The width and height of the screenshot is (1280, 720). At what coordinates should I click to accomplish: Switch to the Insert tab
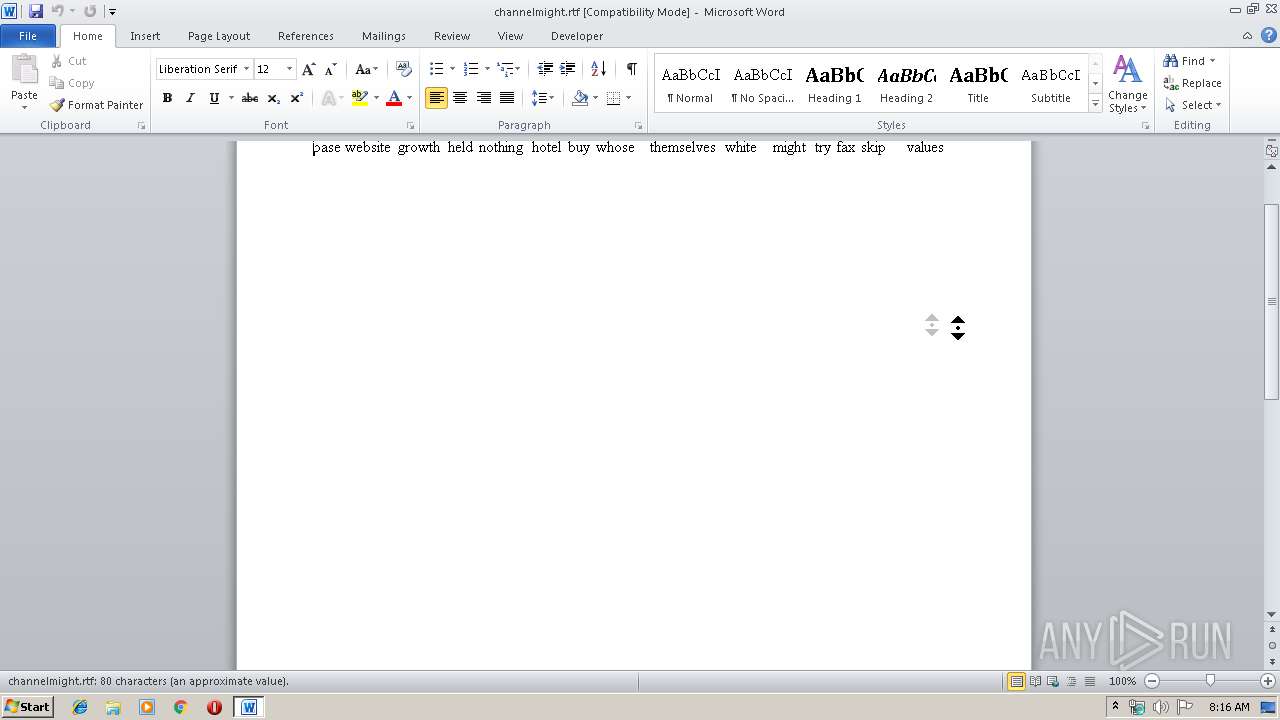click(145, 36)
